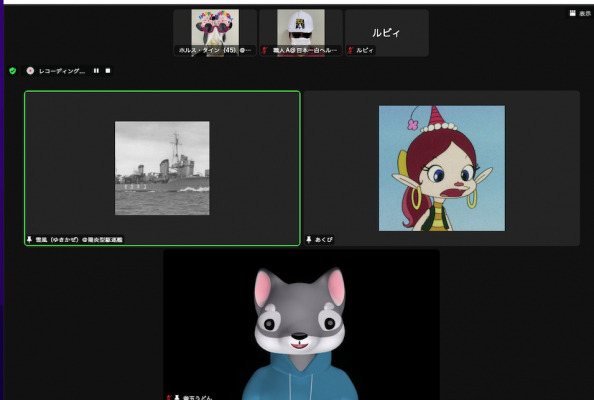Viewport: 594px width, 400px height.
Task: Select the 職人A participant thumbnail with white helmet
Action: tap(301, 33)
